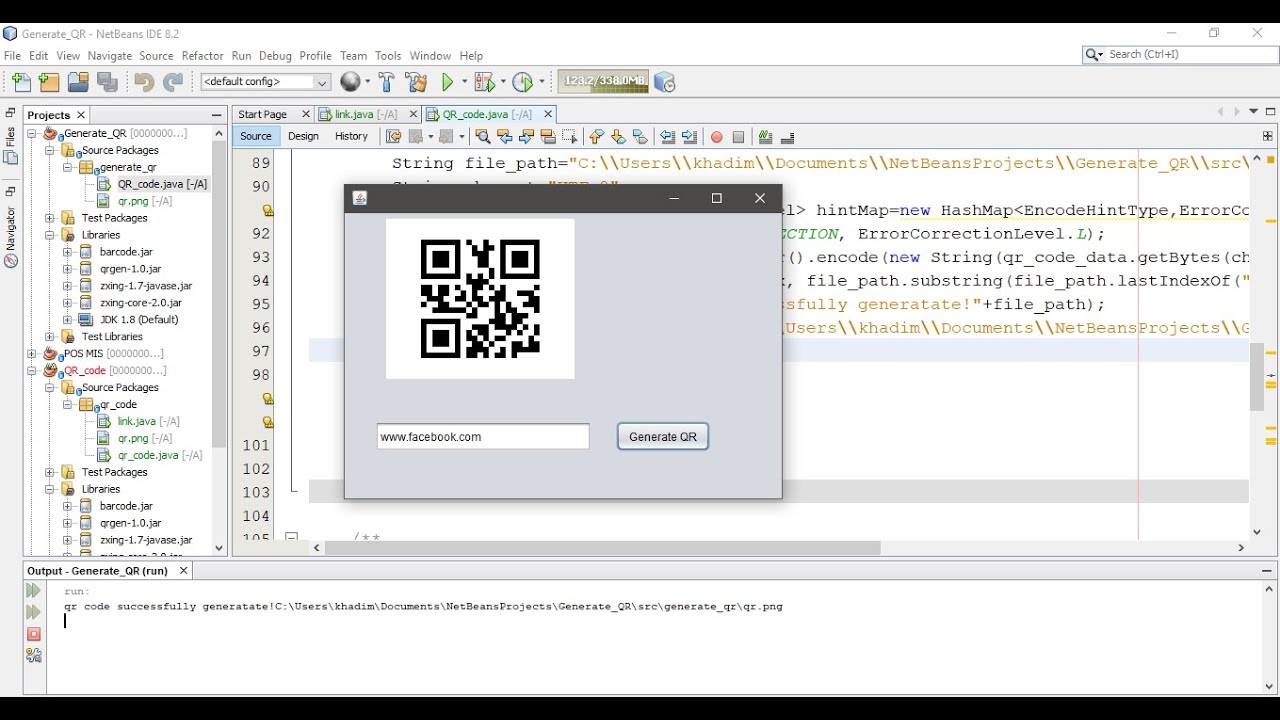Open Debug Project dropdown arrow
Image resolution: width=1280 pixels, height=720 pixels.
503,82
